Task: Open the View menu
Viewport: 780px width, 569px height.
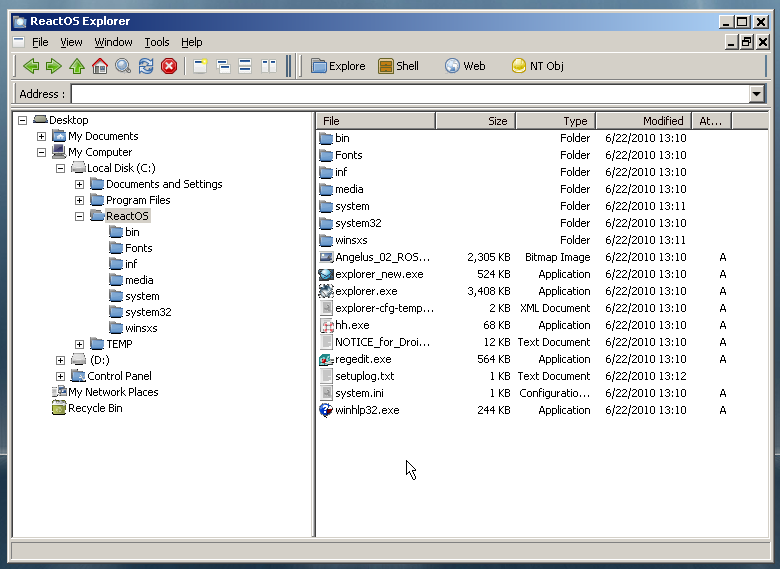Action: pos(71,42)
